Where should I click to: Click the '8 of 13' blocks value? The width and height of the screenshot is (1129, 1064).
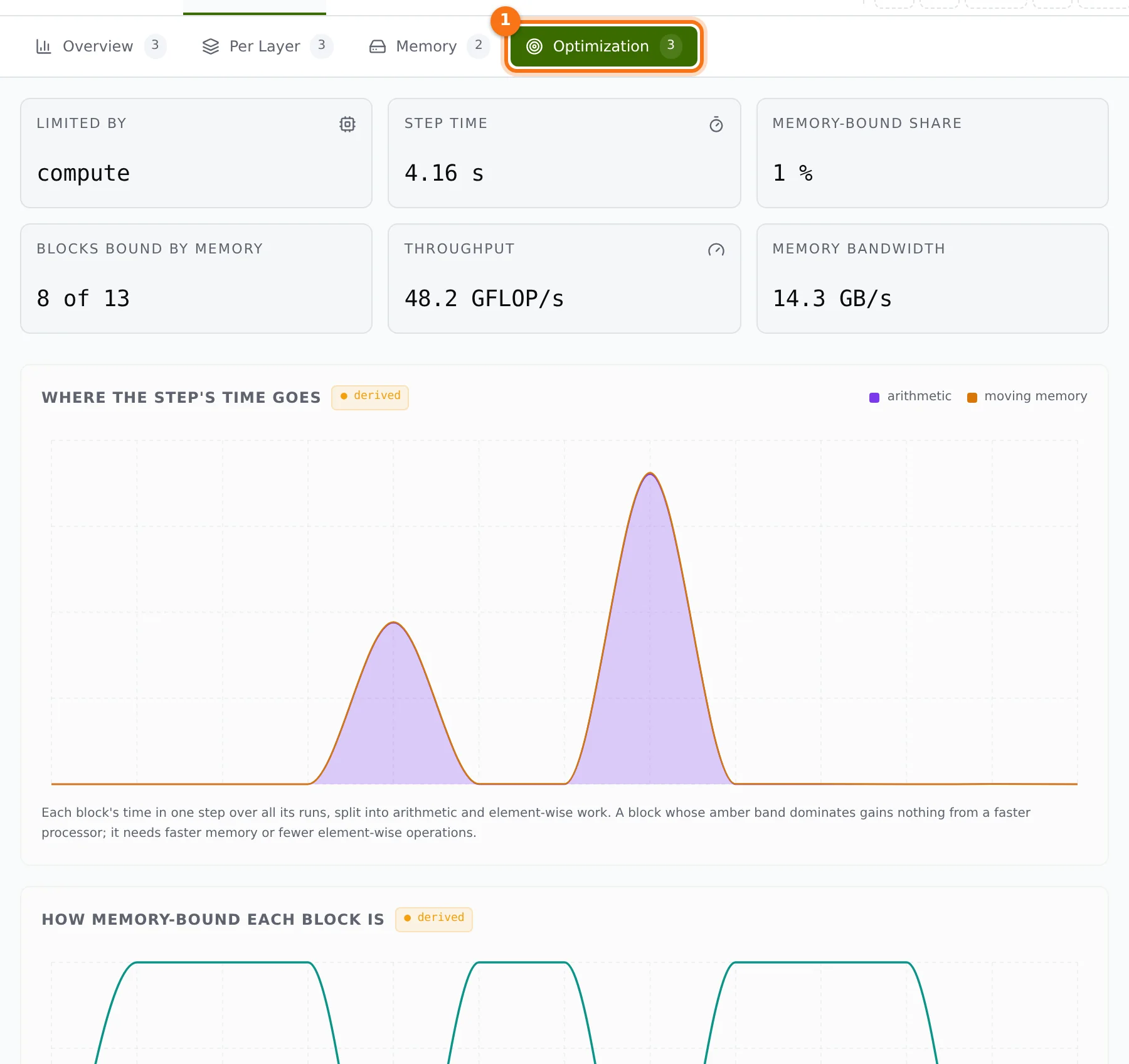coord(83,299)
